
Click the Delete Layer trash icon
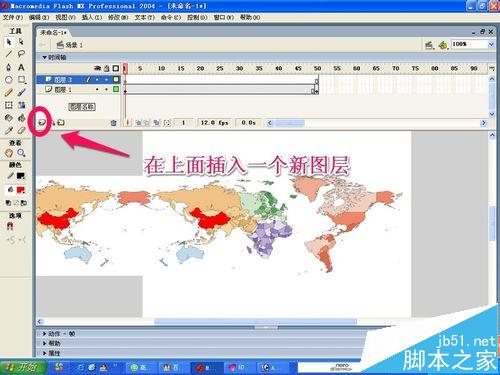[x=113, y=123]
